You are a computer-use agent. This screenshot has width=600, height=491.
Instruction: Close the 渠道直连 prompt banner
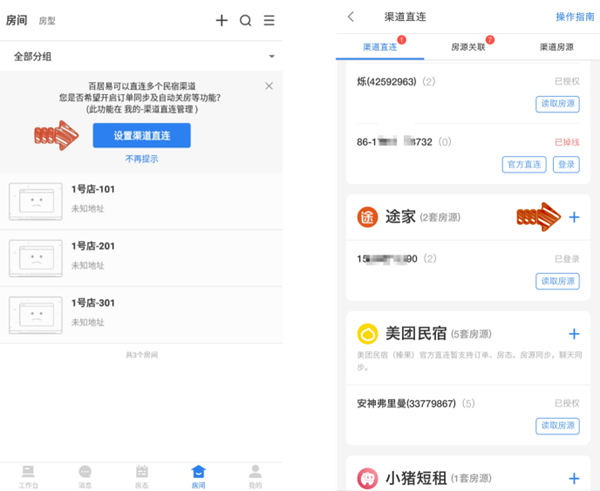click(x=269, y=86)
